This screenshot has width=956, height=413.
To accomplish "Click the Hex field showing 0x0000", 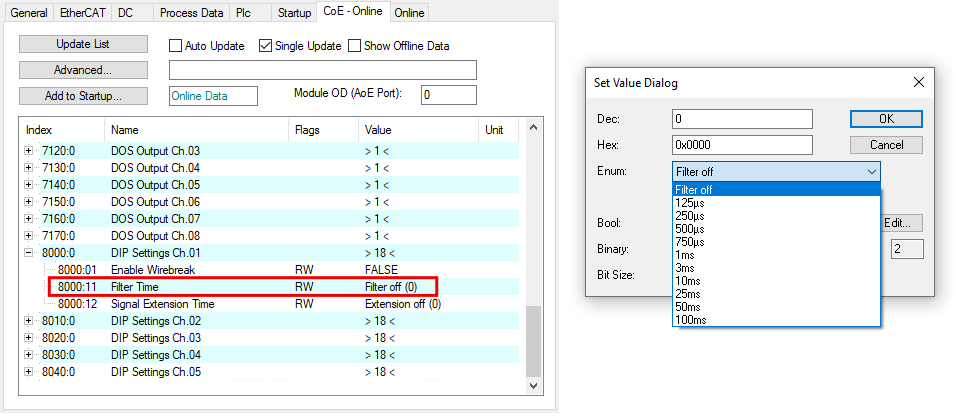I will point(743,145).
